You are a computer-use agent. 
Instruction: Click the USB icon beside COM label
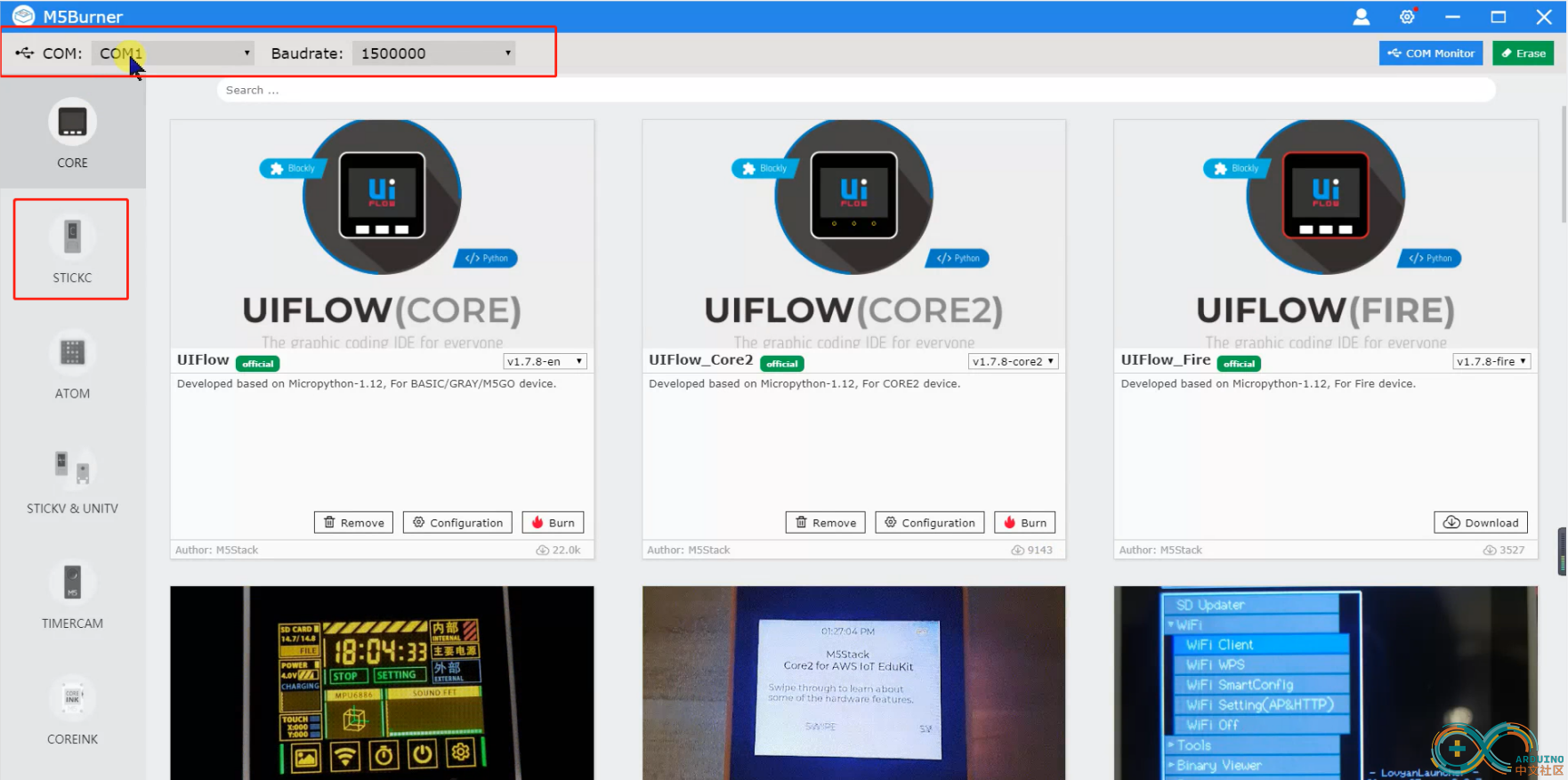[x=24, y=53]
